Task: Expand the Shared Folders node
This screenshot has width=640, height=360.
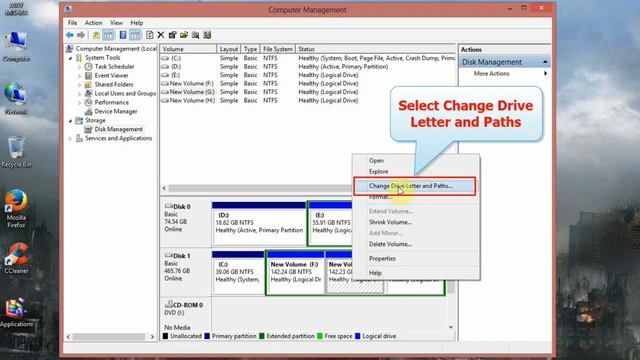Action: (x=80, y=85)
